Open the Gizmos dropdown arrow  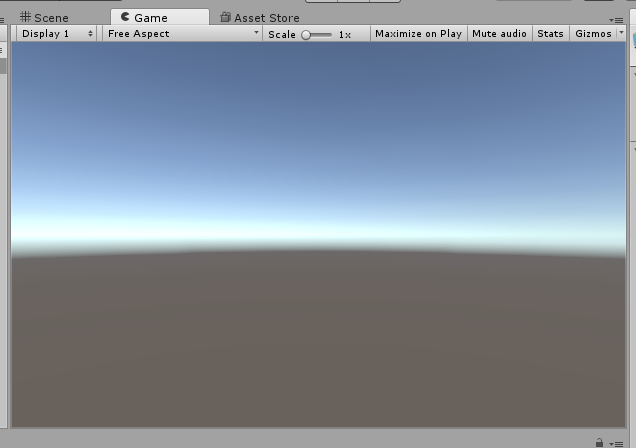[x=621, y=32]
